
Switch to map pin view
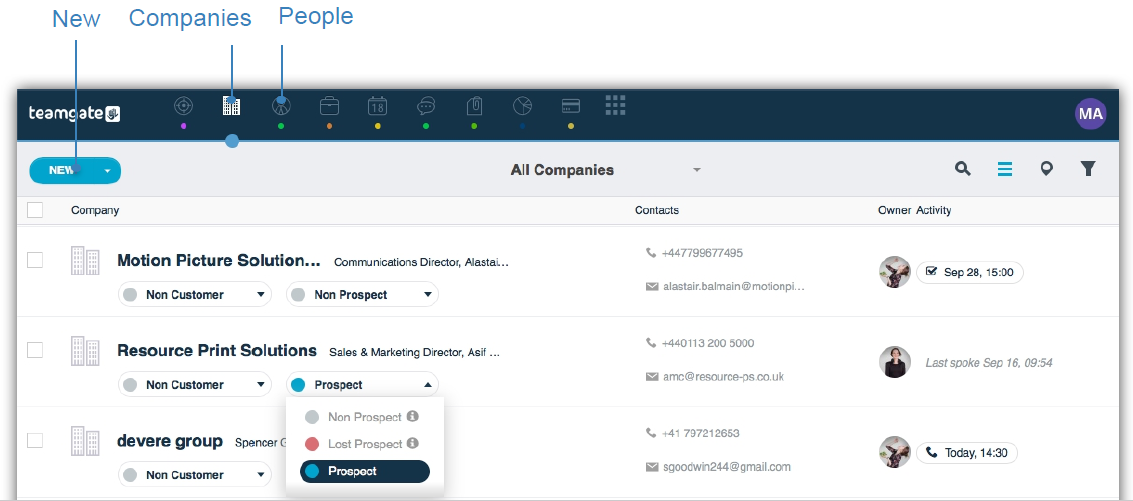[x=1046, y=169]
